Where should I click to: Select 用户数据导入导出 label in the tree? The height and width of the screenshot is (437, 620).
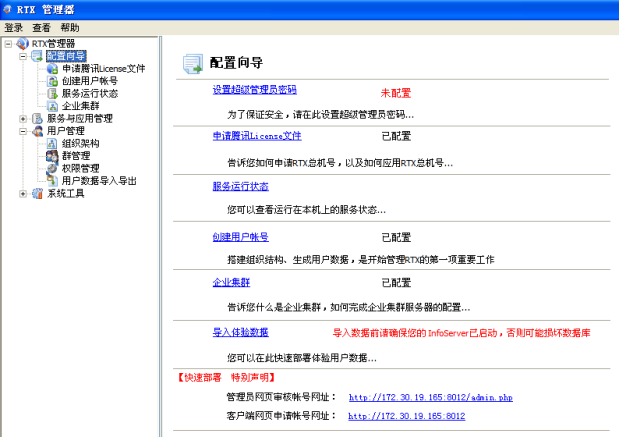[x=99, y=181]
